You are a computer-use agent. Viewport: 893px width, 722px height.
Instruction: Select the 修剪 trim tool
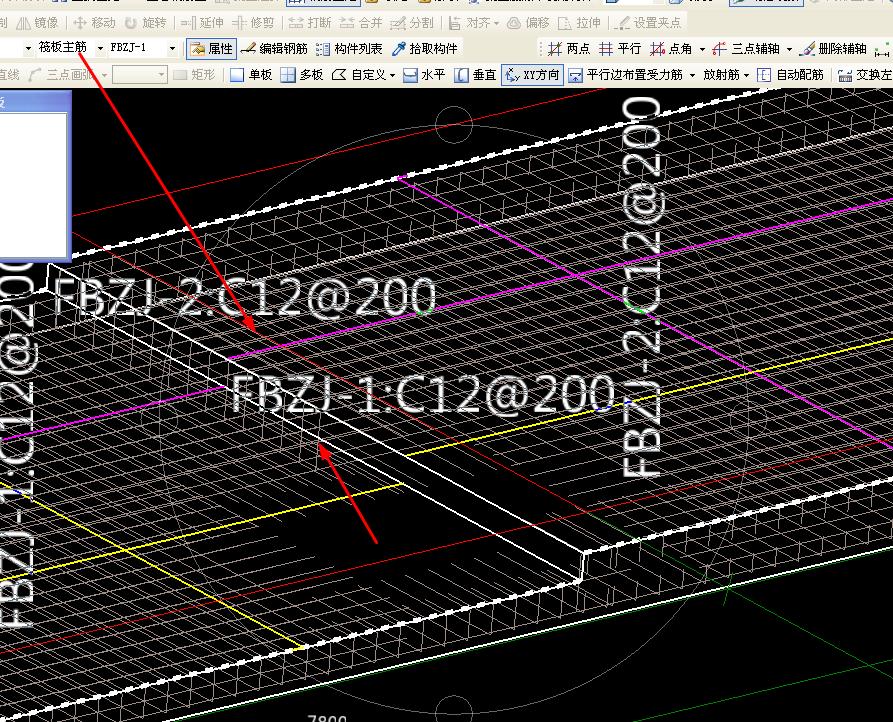point(253,23)
